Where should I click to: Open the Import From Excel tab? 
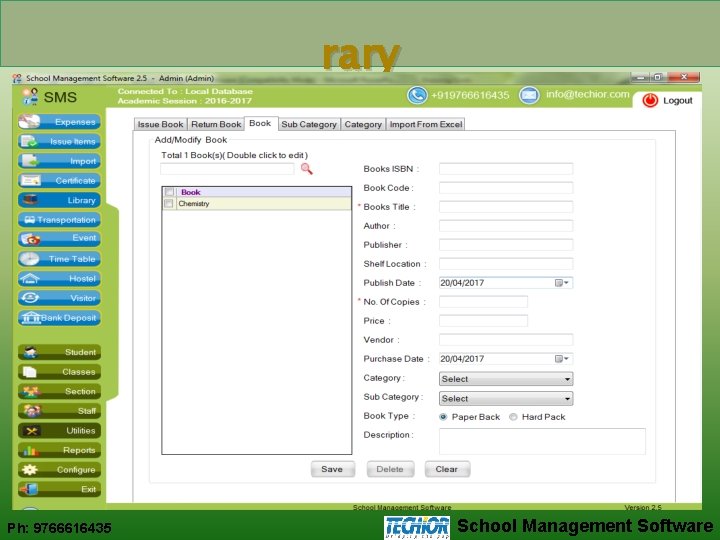[x=426, y=124]
